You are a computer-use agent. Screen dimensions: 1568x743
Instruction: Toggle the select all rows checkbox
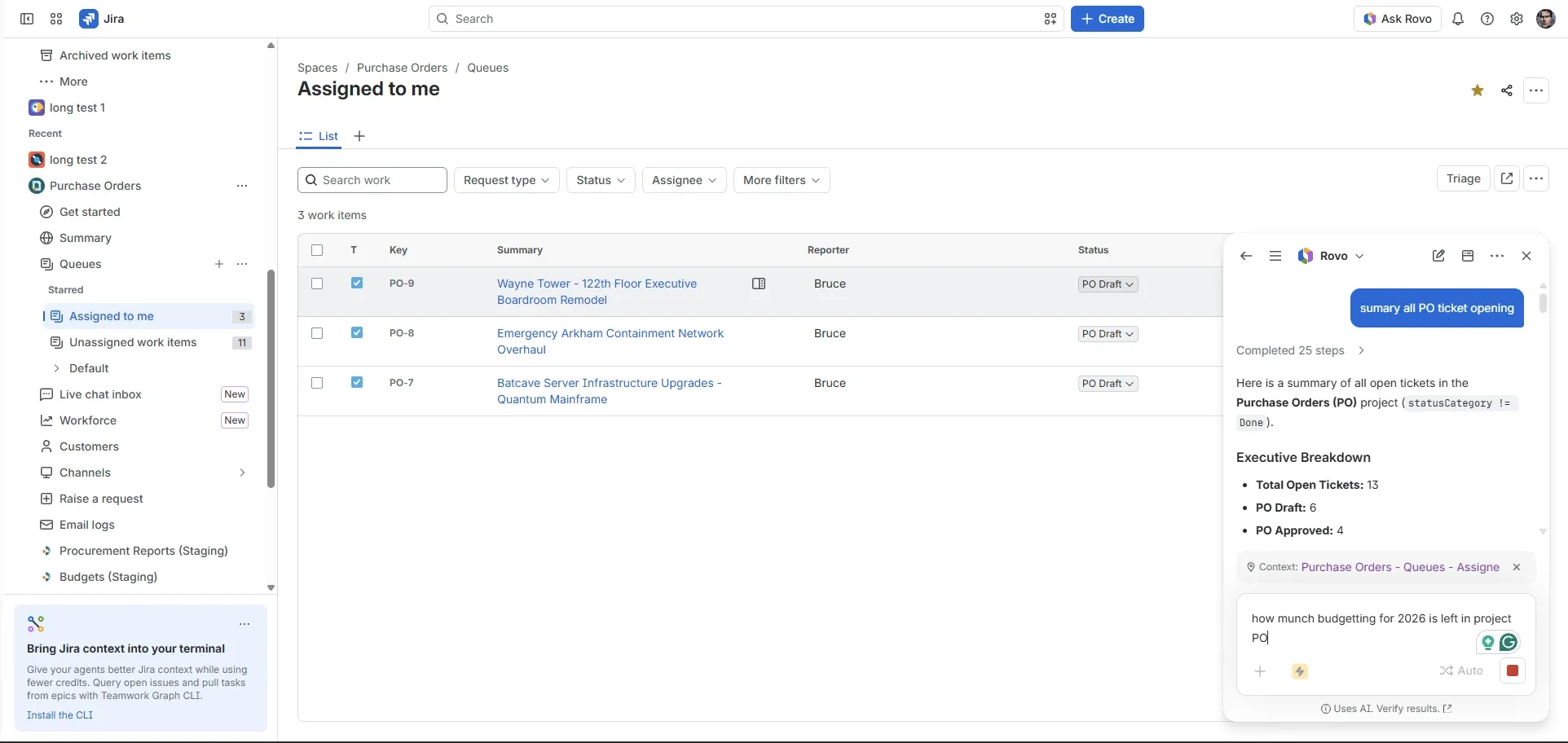[317, 250]
